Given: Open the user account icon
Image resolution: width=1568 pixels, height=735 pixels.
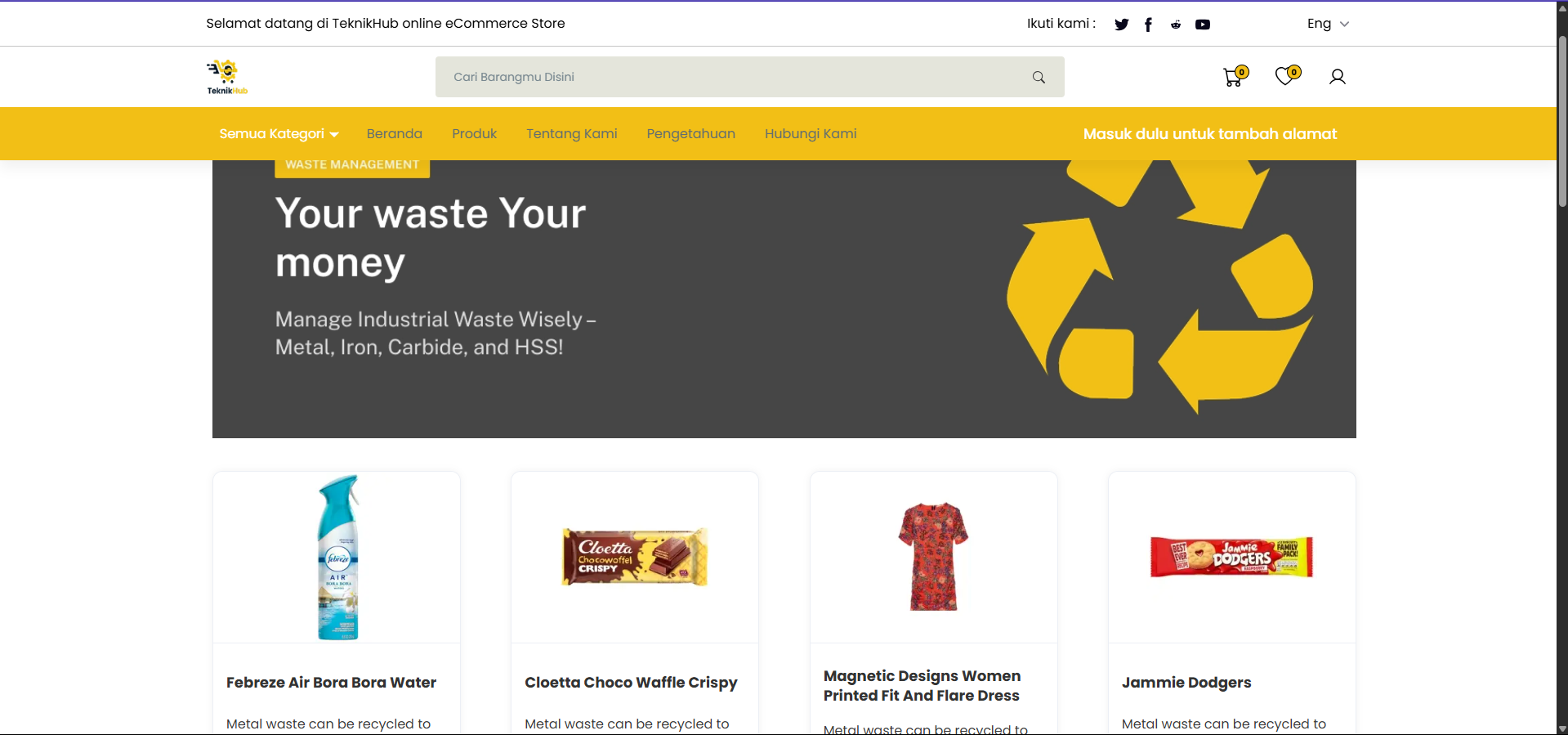Looking at the screenshot, I should click(x=1337, y=77).
